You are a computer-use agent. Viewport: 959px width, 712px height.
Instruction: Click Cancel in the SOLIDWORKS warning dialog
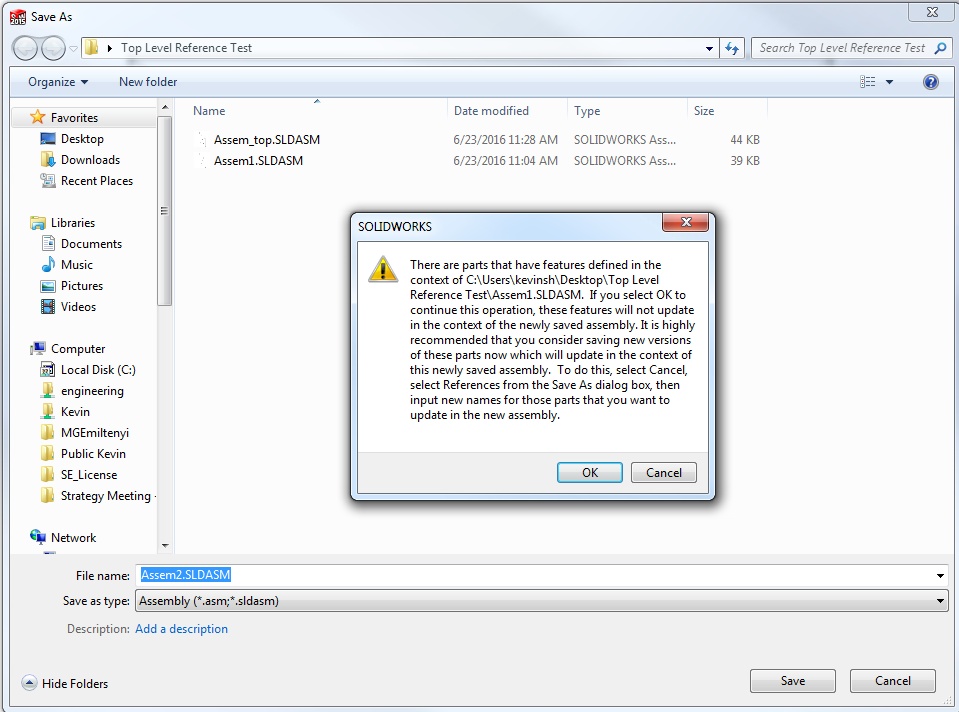click(664, 472)
